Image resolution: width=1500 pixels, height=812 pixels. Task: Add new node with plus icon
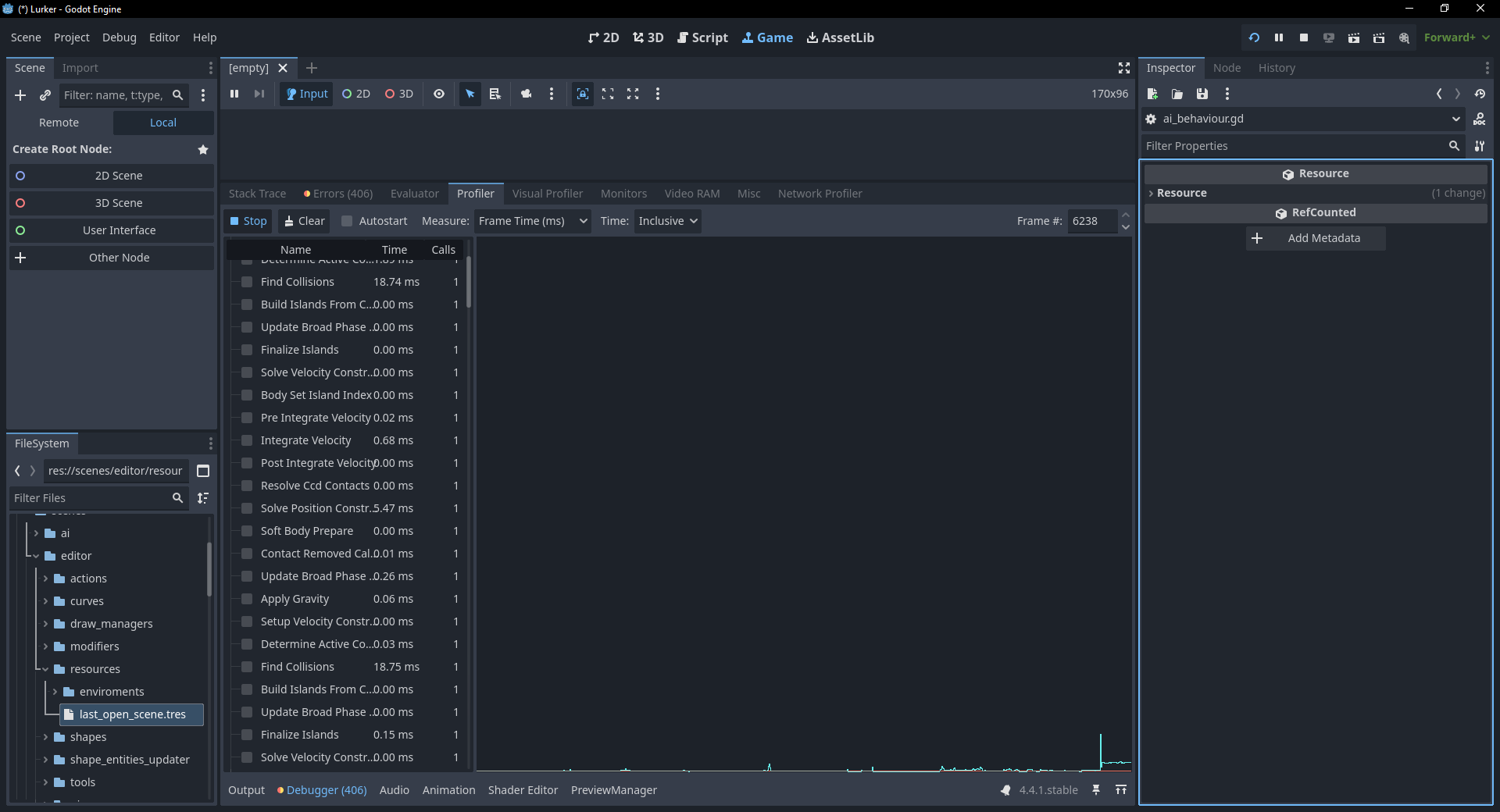[20, 95]
